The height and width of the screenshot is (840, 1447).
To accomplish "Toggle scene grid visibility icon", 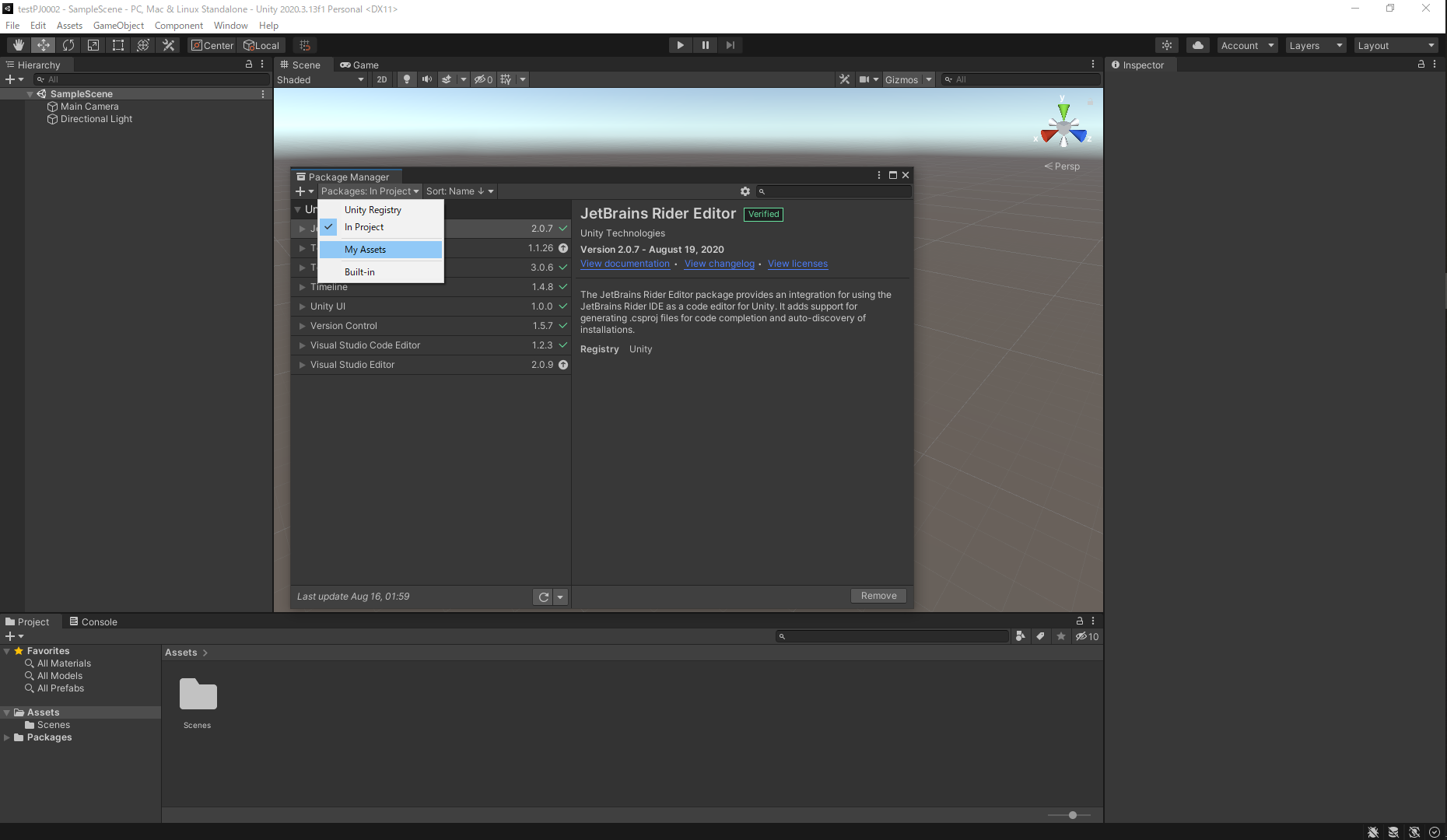I will (506, 79).
